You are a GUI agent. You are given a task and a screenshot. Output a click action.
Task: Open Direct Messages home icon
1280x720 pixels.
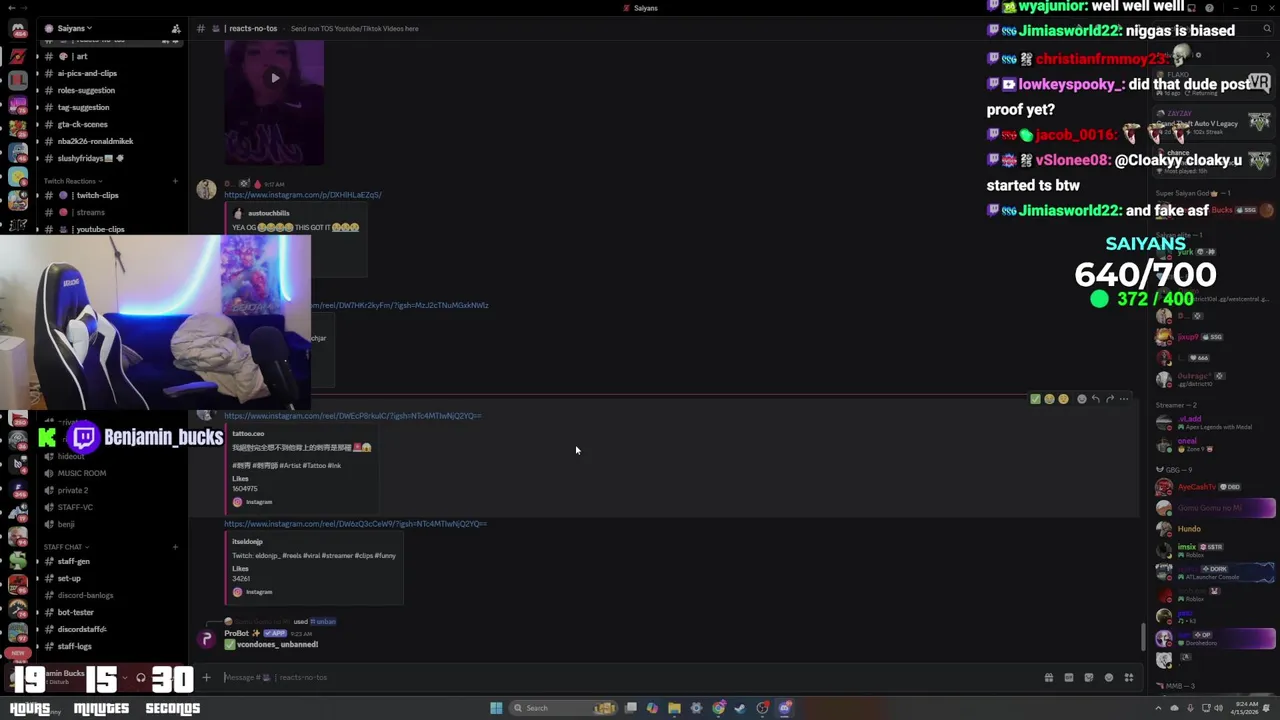(x=18, y=29)
